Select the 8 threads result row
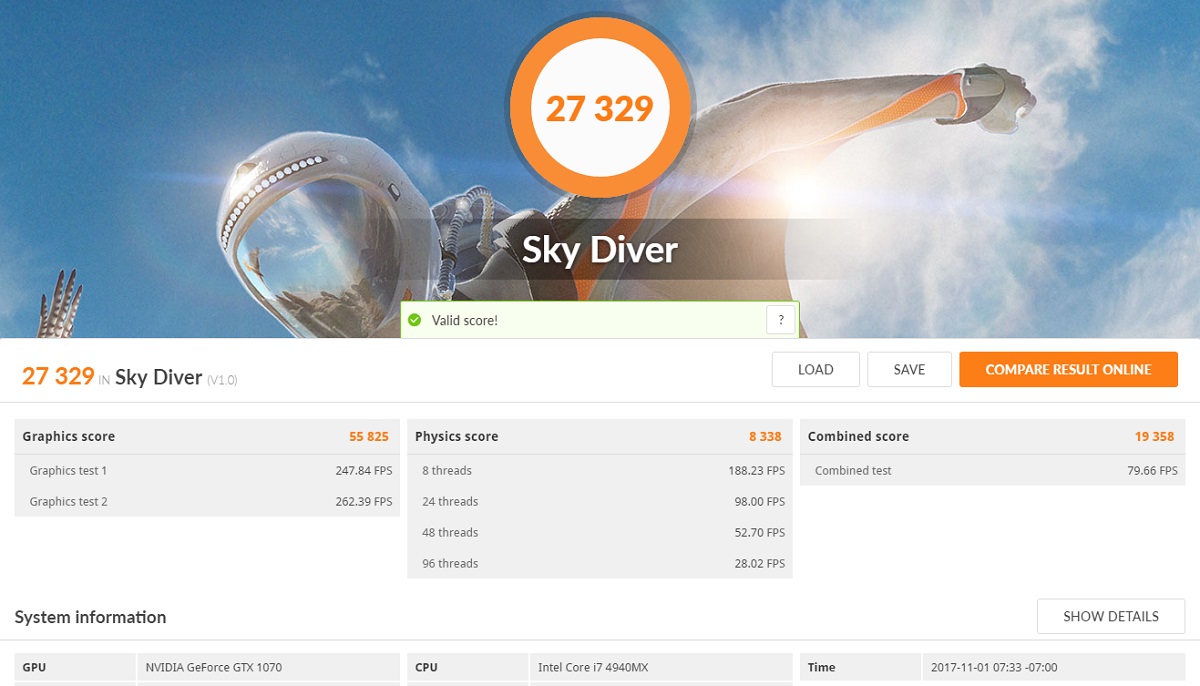The image size is (1200, 686). pyautogui.click(x=599, y=471)
